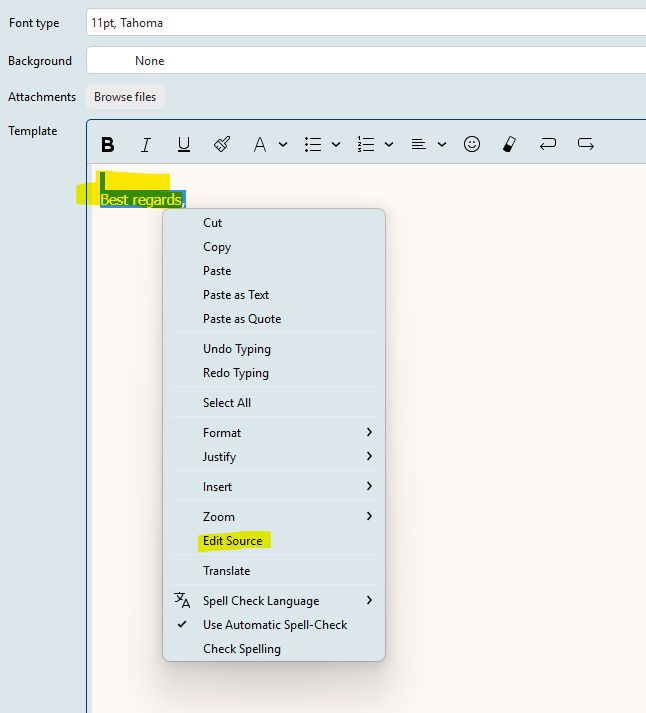The image size is (646, 713).
Task: Click the font color letter A icon
Action: [259, 145]
